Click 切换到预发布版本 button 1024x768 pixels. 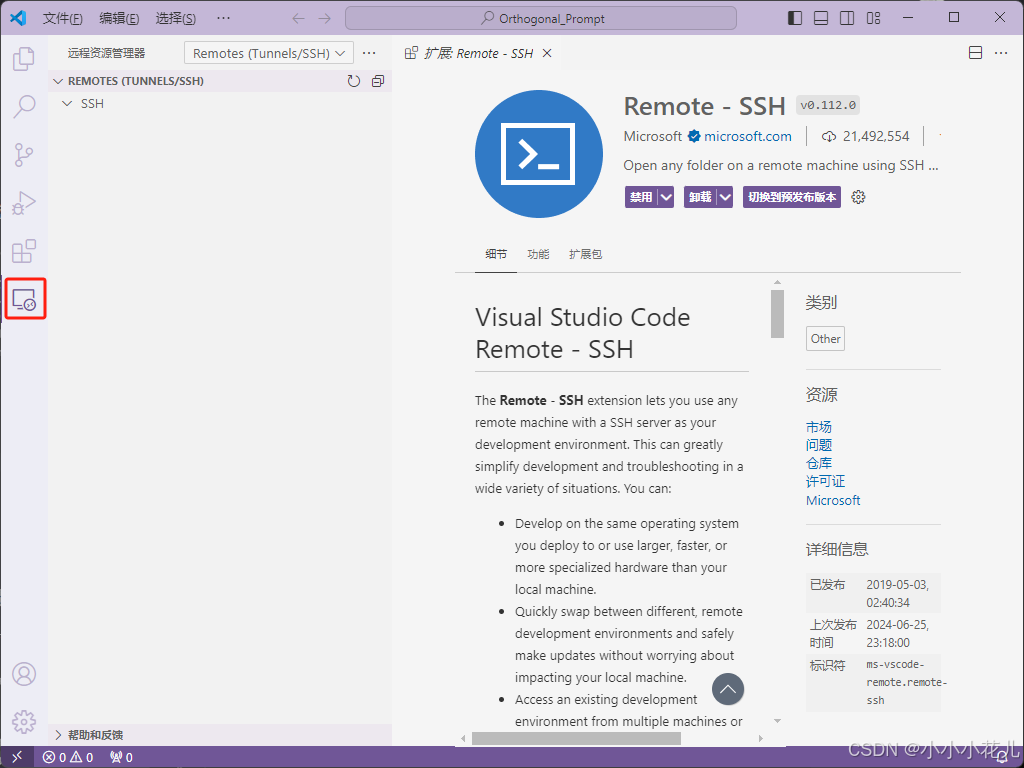pos(792,197)
